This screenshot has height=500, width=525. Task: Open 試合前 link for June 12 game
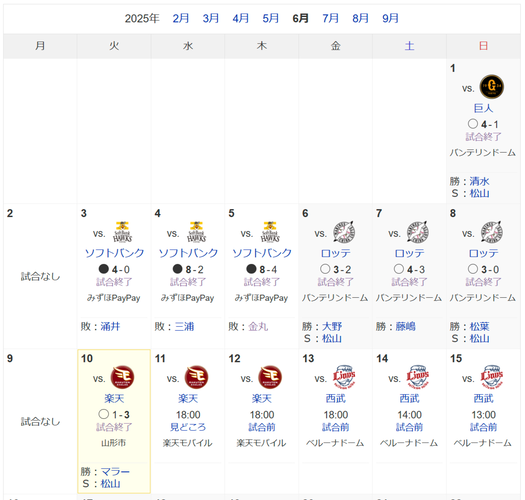pyautogui.click(x=262, y=427)
